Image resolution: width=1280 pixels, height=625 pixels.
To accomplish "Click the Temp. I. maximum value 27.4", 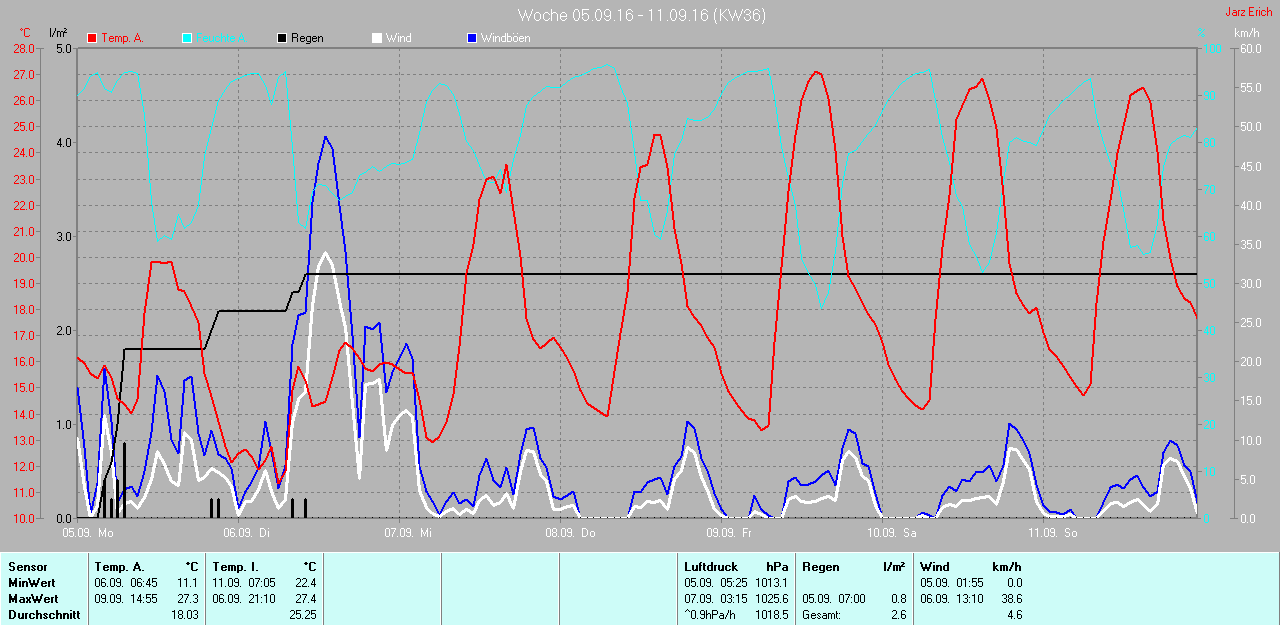I will (306, 599).
